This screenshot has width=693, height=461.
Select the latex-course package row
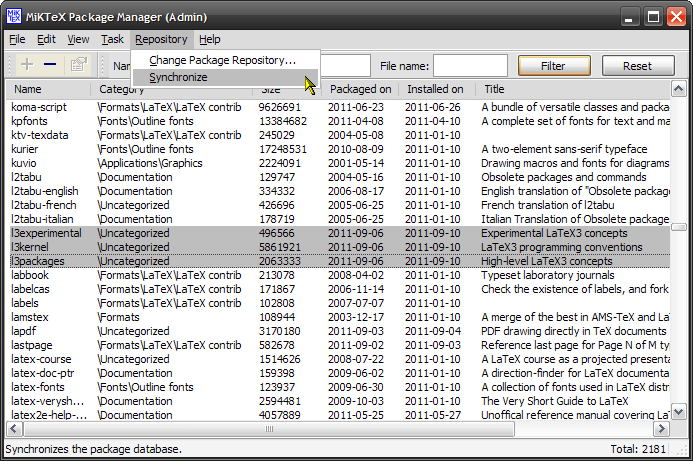tap(339, 359)
